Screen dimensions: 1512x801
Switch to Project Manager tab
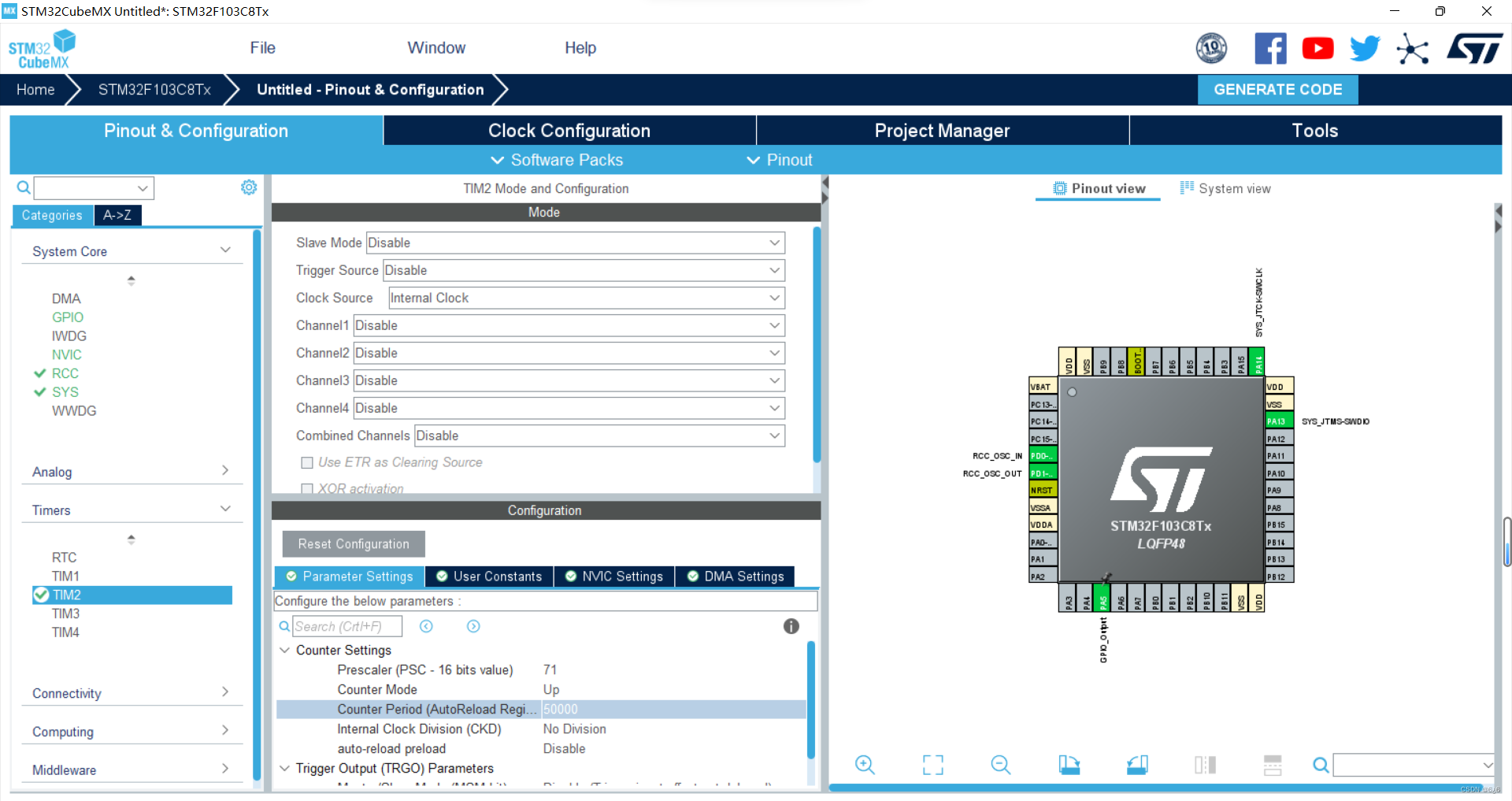click(943, 131)
